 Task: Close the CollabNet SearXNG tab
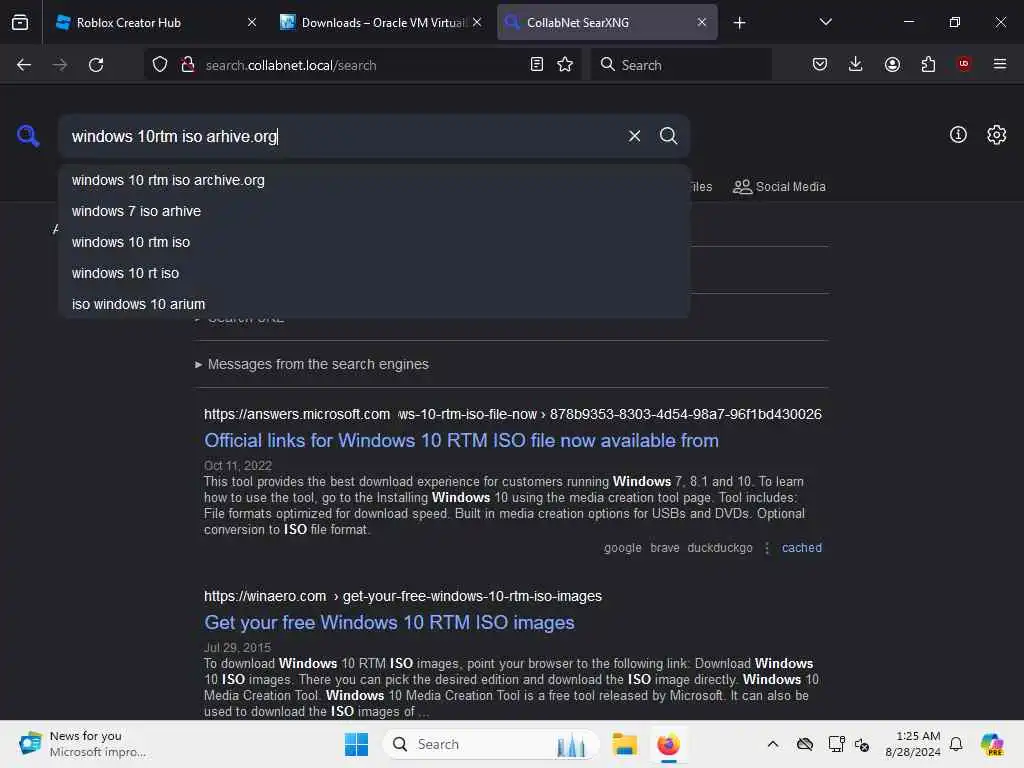pos(701,22)
